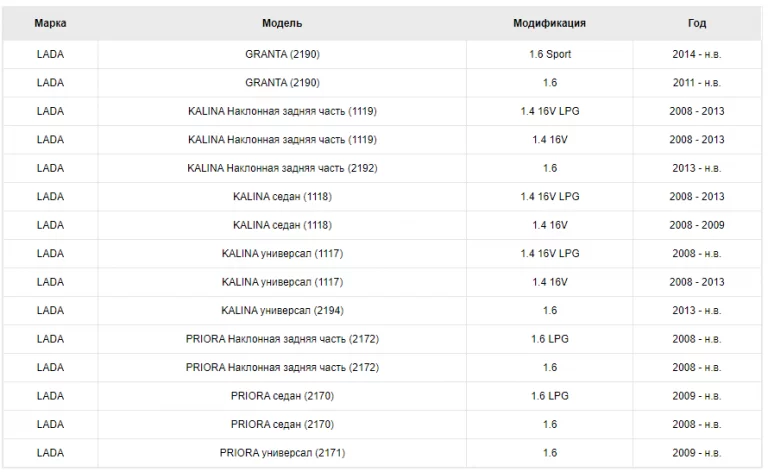The image size is (768, 472).
Task: Select 2013 - н.в. for KALINA универсал (2194)
Action: point(697,311)
